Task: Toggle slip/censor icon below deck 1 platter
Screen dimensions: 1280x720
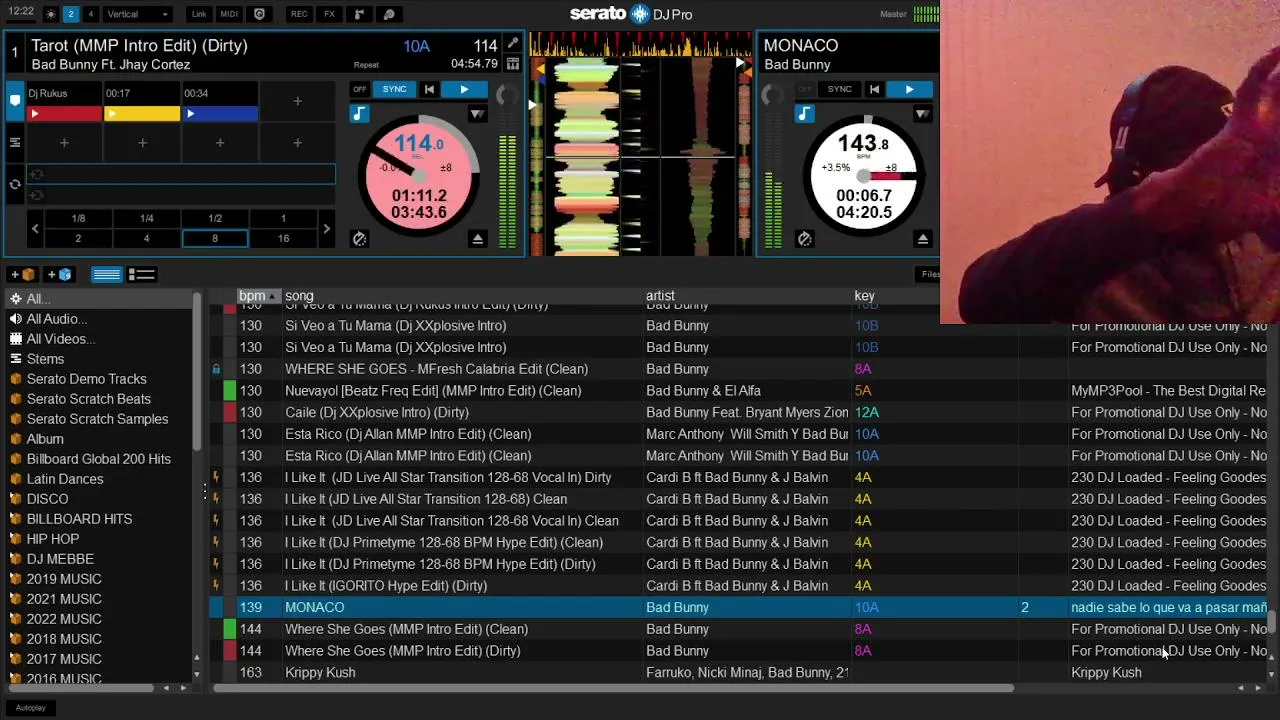Action: tap(359, 239)
